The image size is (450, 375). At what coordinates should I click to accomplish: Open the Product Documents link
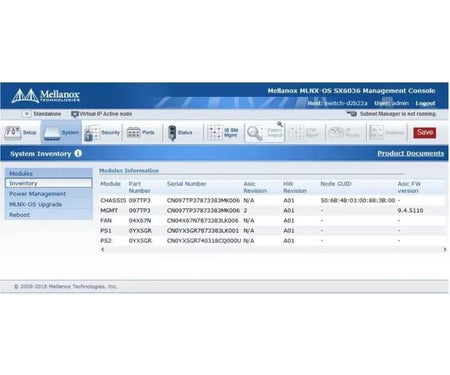[x=410, y=153]
